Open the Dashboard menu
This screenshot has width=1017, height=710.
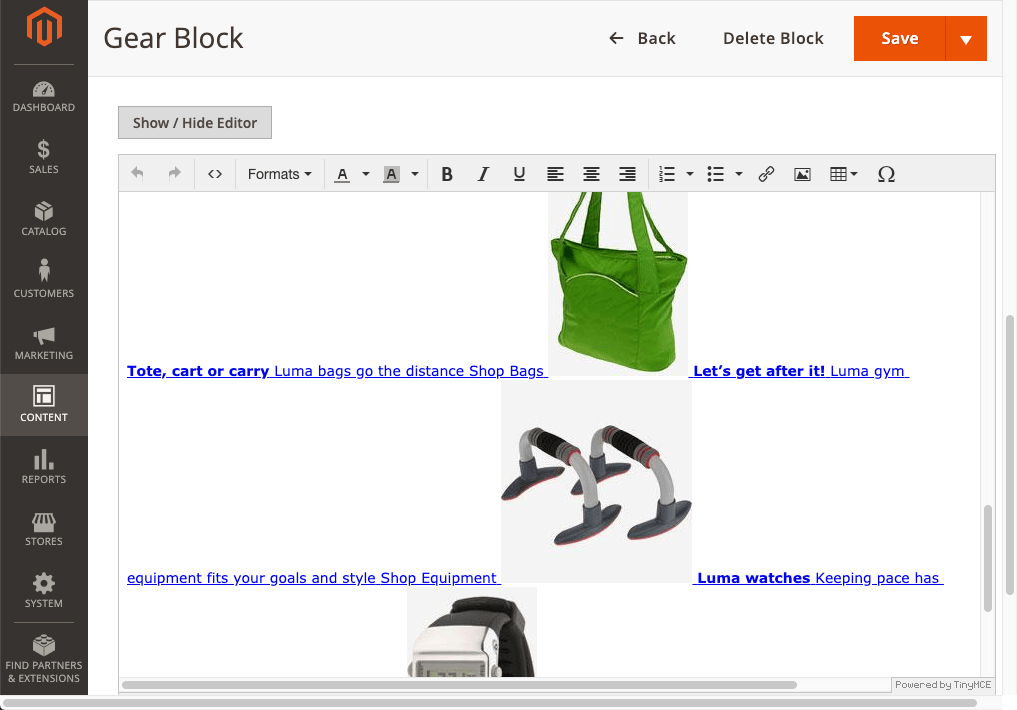(43, 97)
